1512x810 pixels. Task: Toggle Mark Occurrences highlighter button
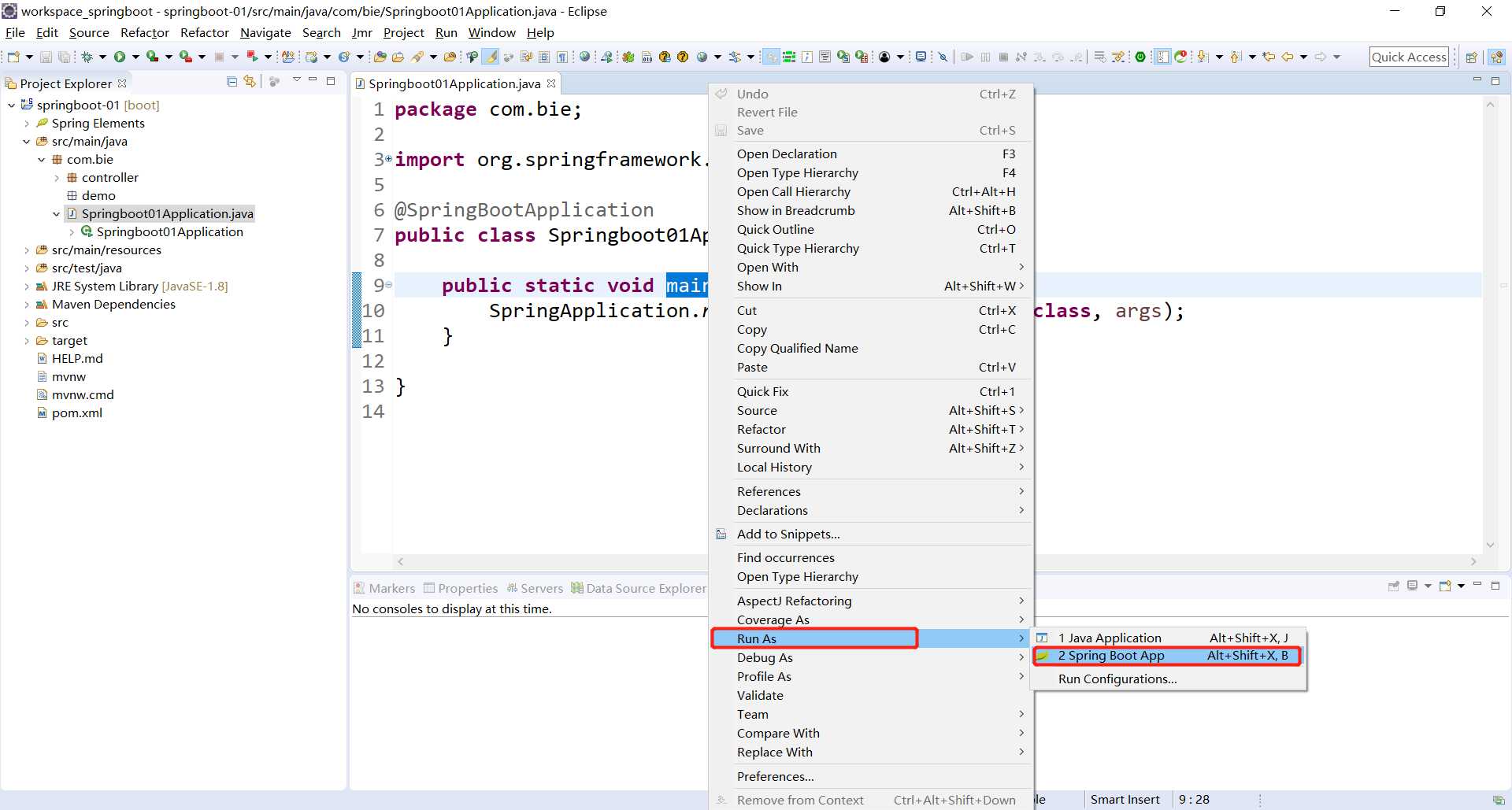click(491, 57)
